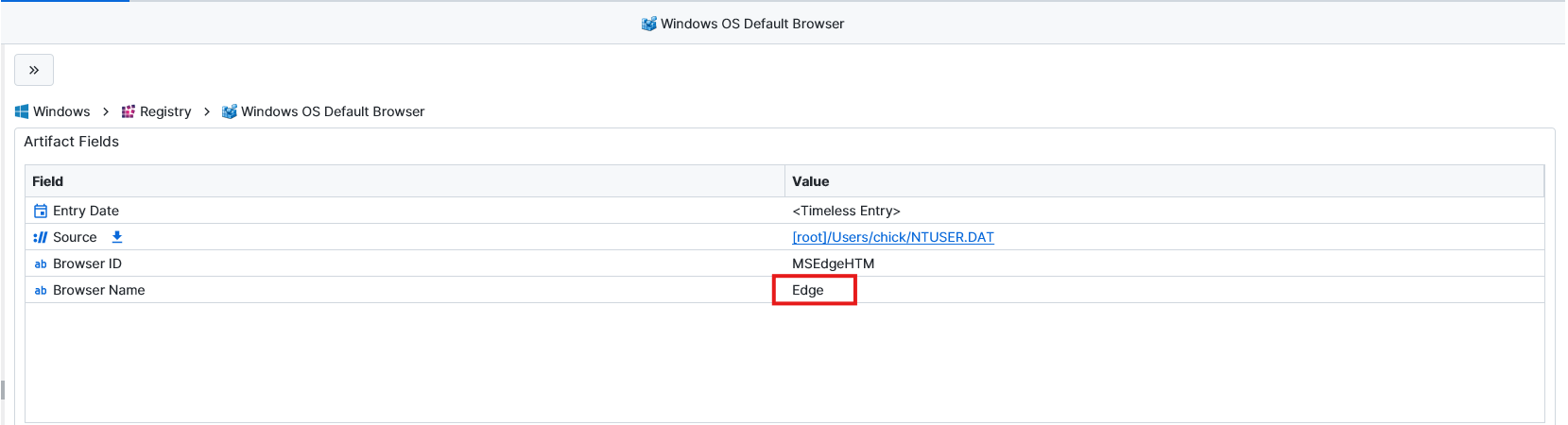The height and width of the screenshot is (425, 1568).
Task: Click the Field column header
Action: pyautogui.click(x=47, y=181)
